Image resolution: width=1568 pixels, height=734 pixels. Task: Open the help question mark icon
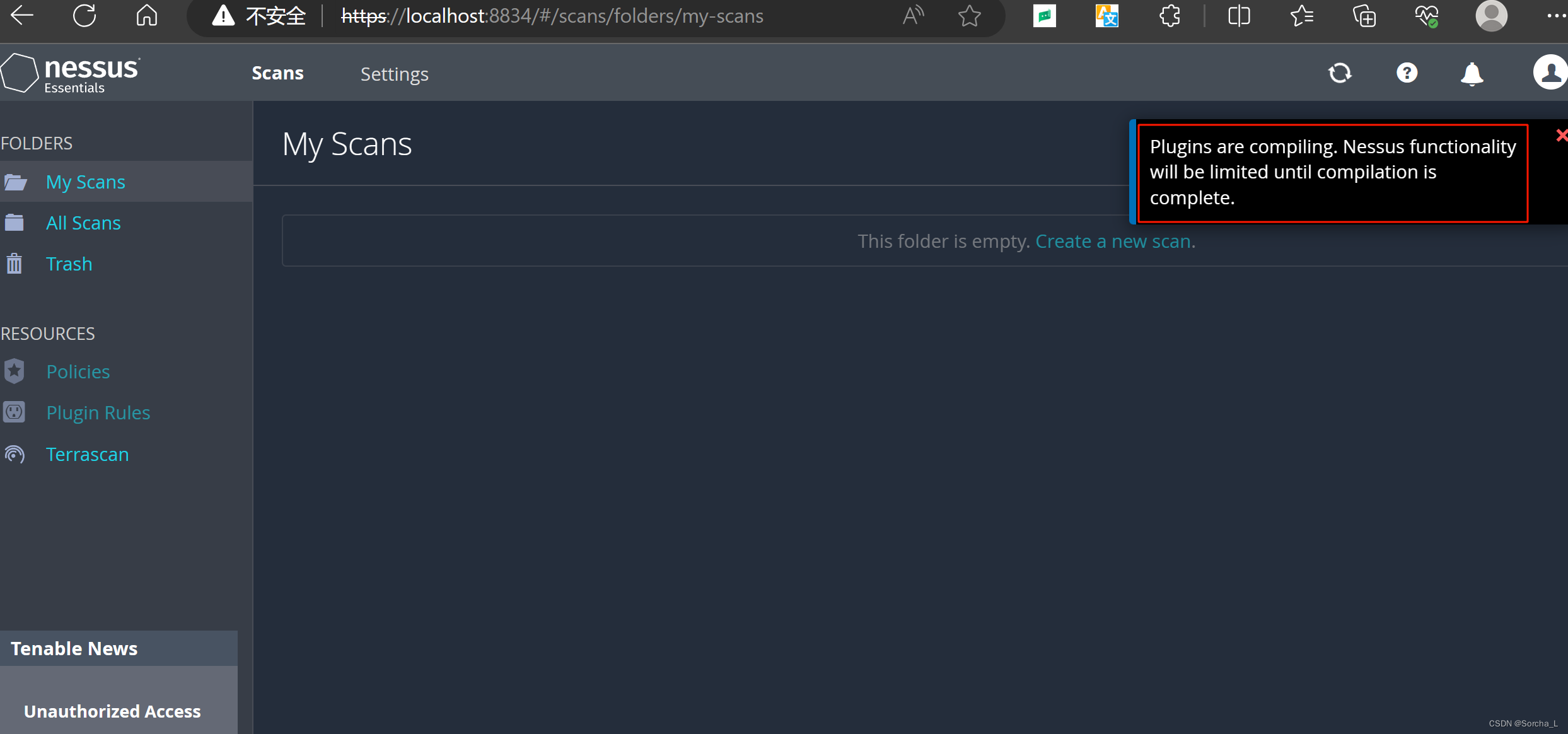[1407, 73]
